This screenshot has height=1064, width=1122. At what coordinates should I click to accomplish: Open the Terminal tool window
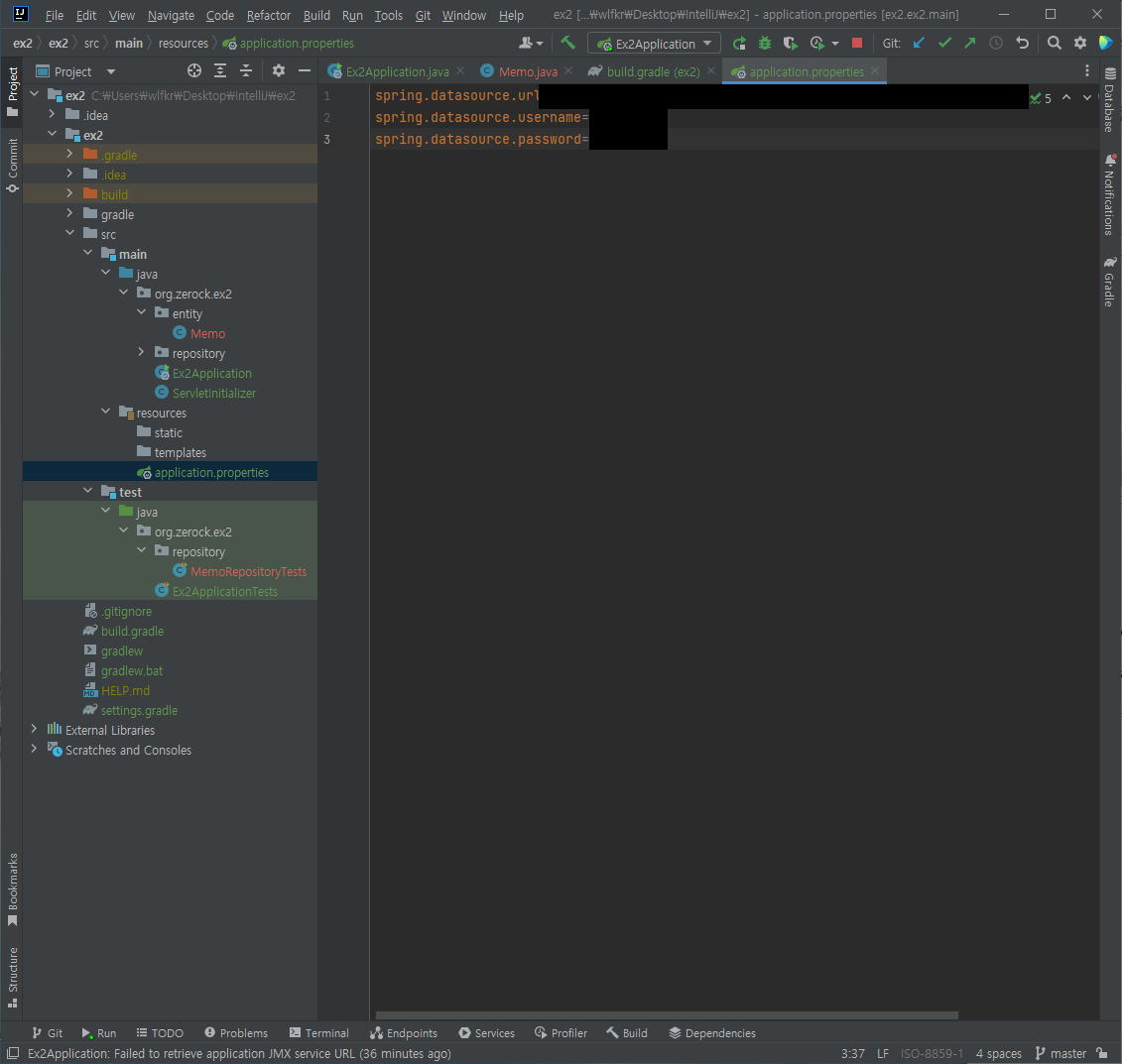[319, 1033]
